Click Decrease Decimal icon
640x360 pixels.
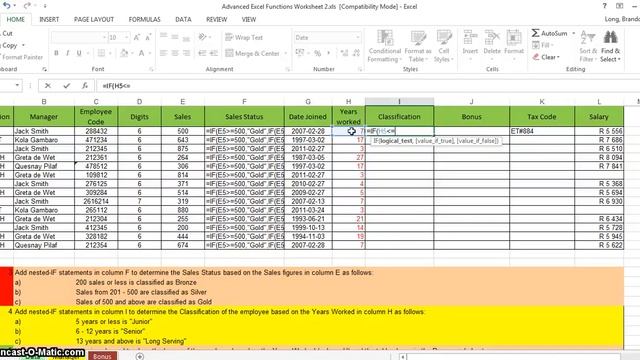point(356,53)
